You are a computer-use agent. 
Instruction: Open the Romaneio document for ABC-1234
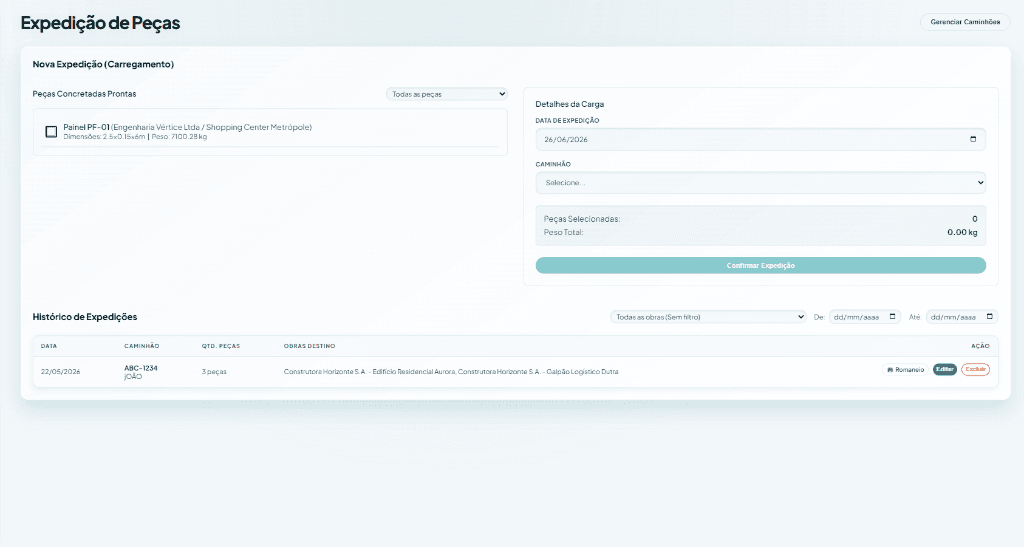(x=905, y=369)
